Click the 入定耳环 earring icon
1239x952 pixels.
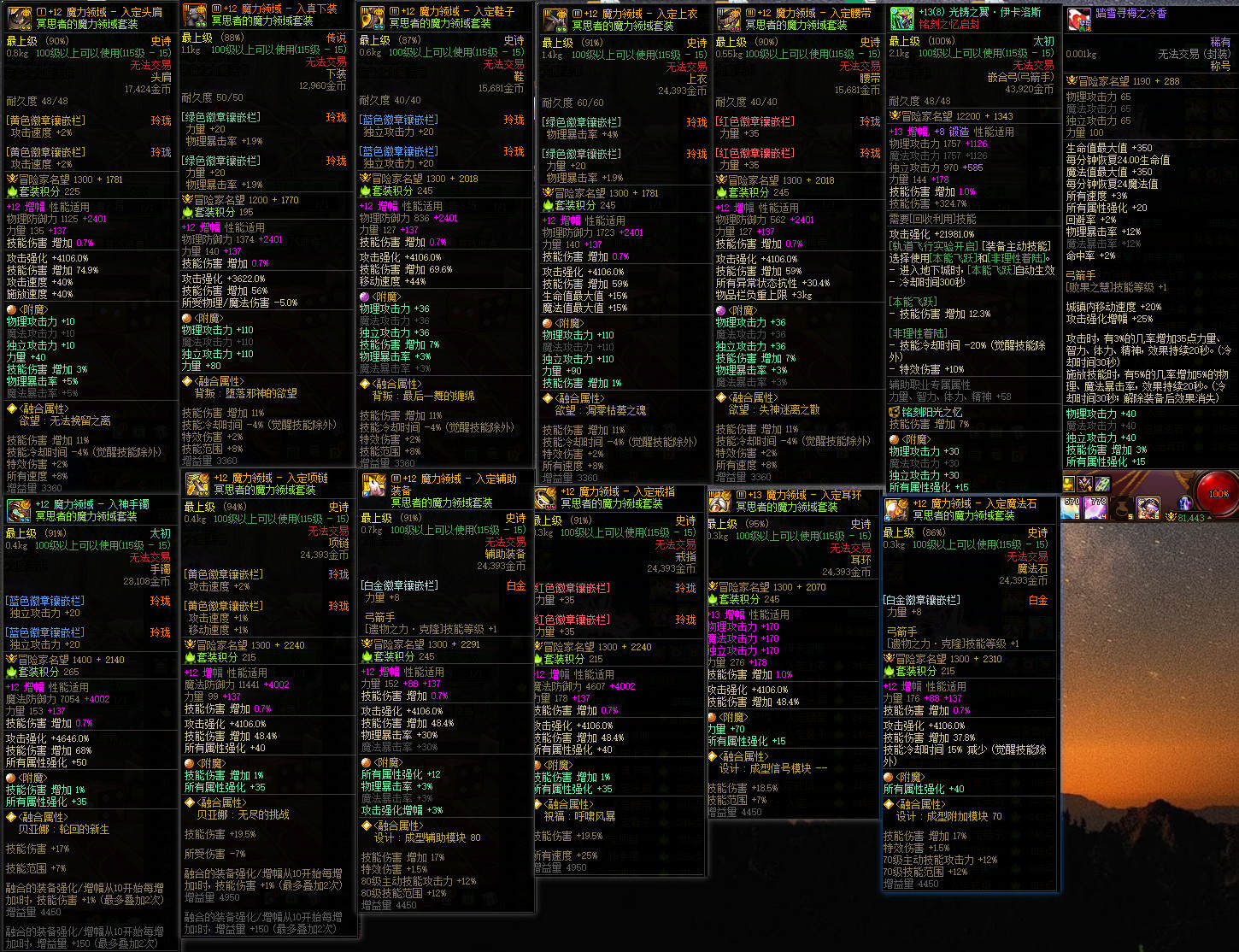click(x=721, y=501)
